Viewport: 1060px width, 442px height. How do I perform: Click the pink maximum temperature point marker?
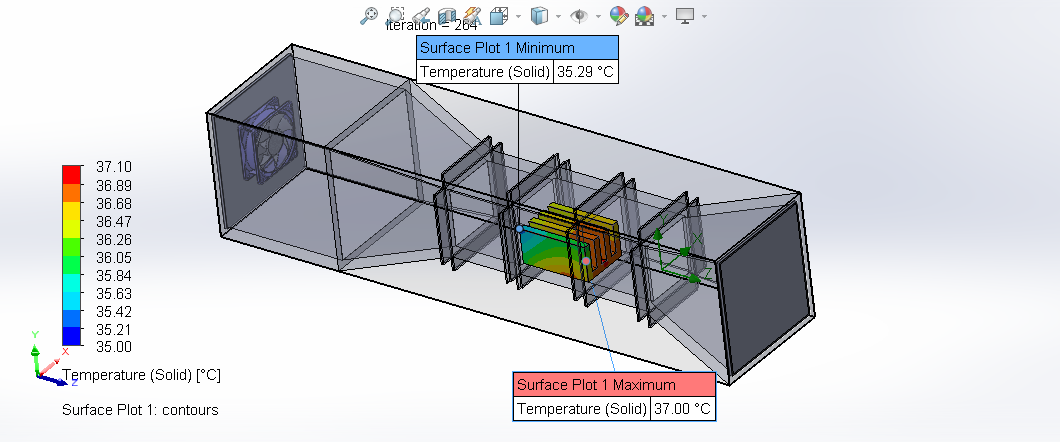coord(586,260)
